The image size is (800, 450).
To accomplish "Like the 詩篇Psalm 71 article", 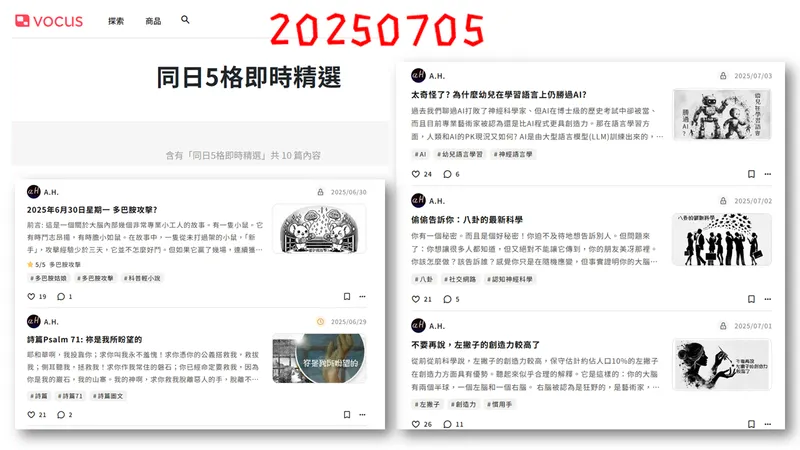I will point(31,415).
